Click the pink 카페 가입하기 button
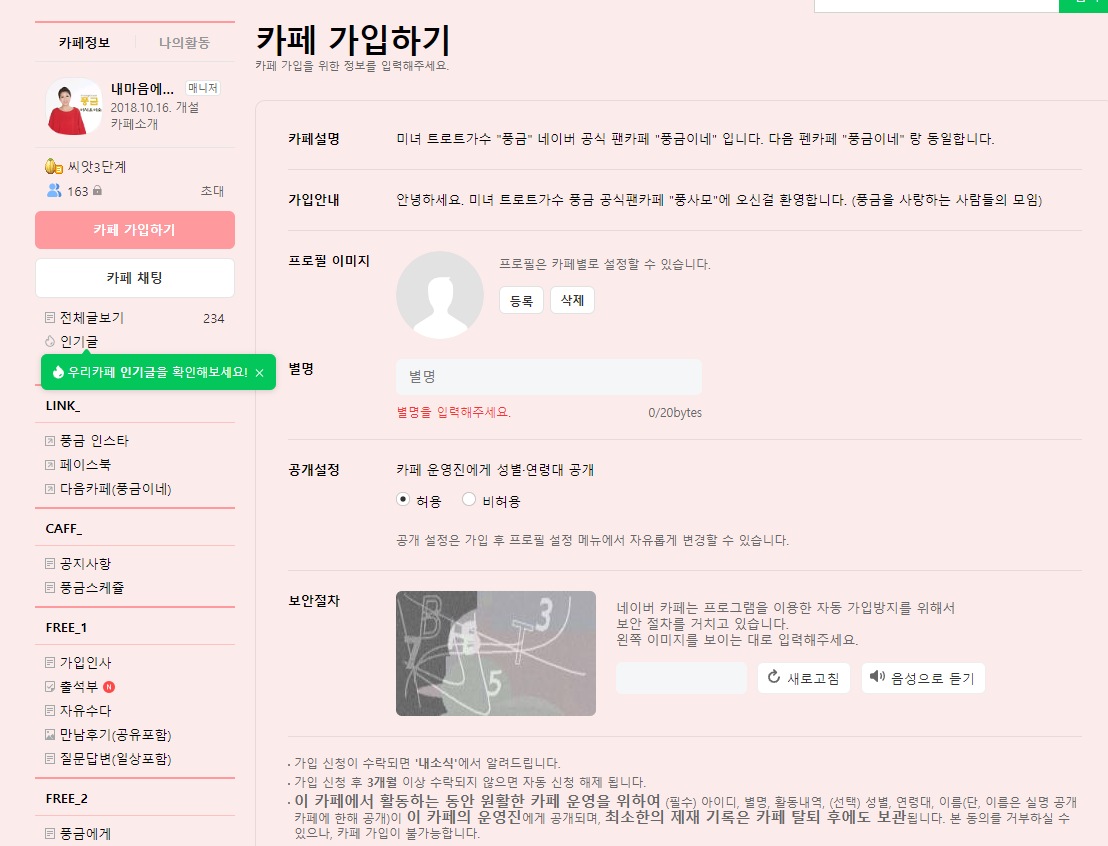The image size is (1108, 846). point(134,230)
